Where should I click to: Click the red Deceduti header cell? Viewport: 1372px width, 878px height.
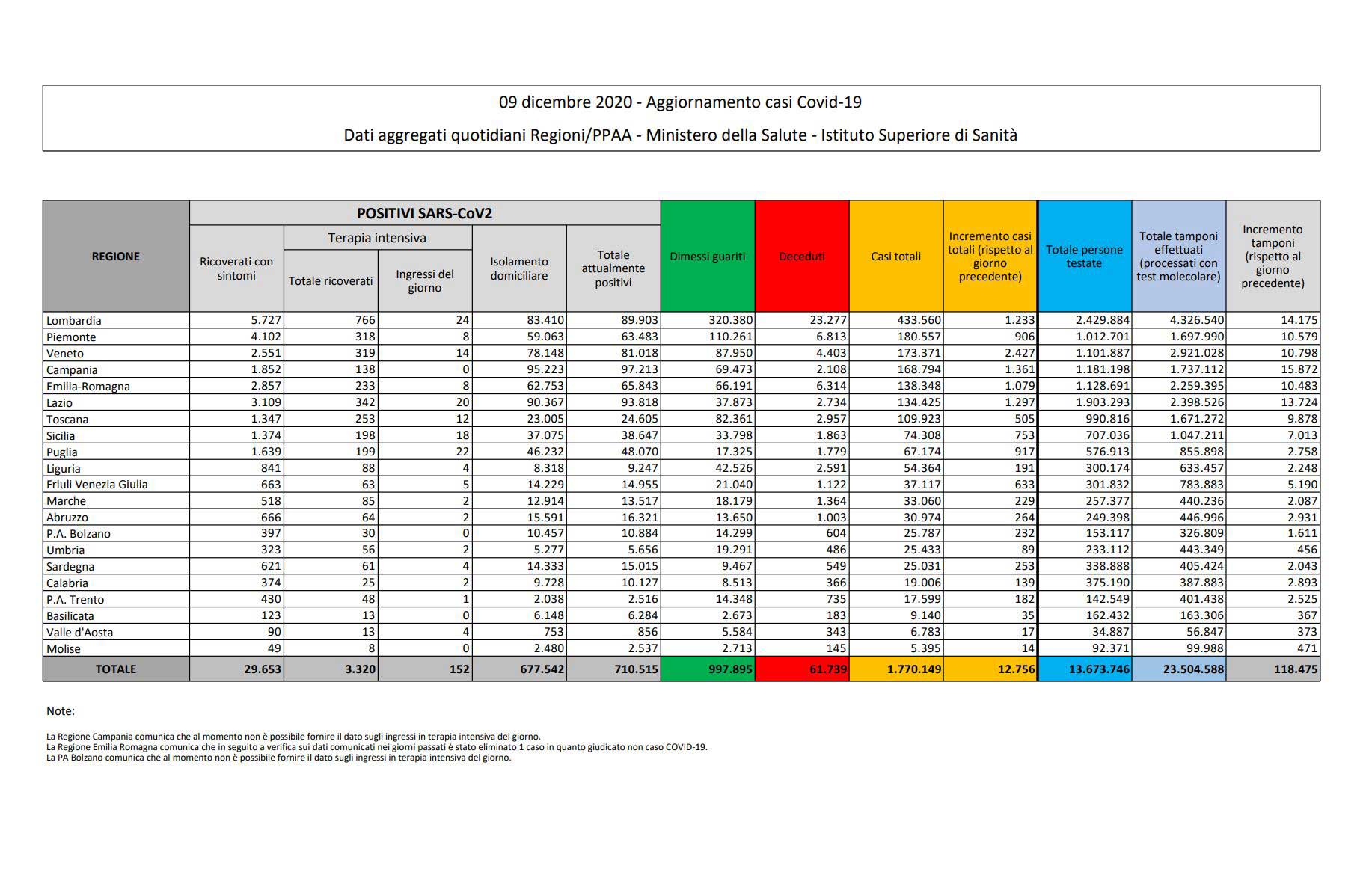click(x=802, y=256)
